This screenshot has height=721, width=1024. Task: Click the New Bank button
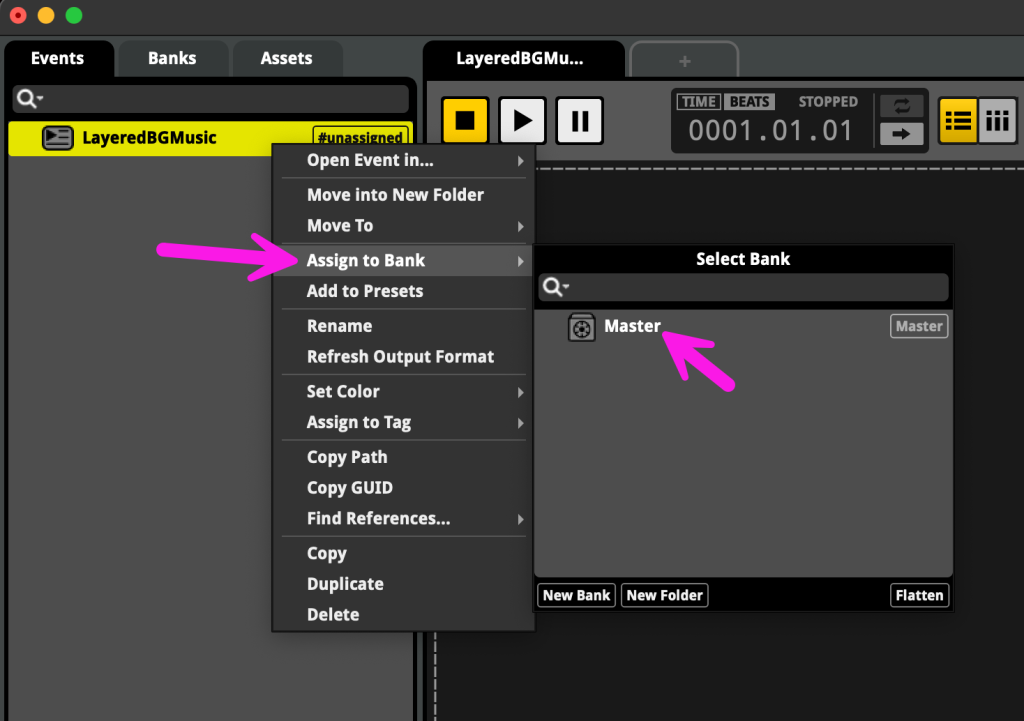[576, 595]
